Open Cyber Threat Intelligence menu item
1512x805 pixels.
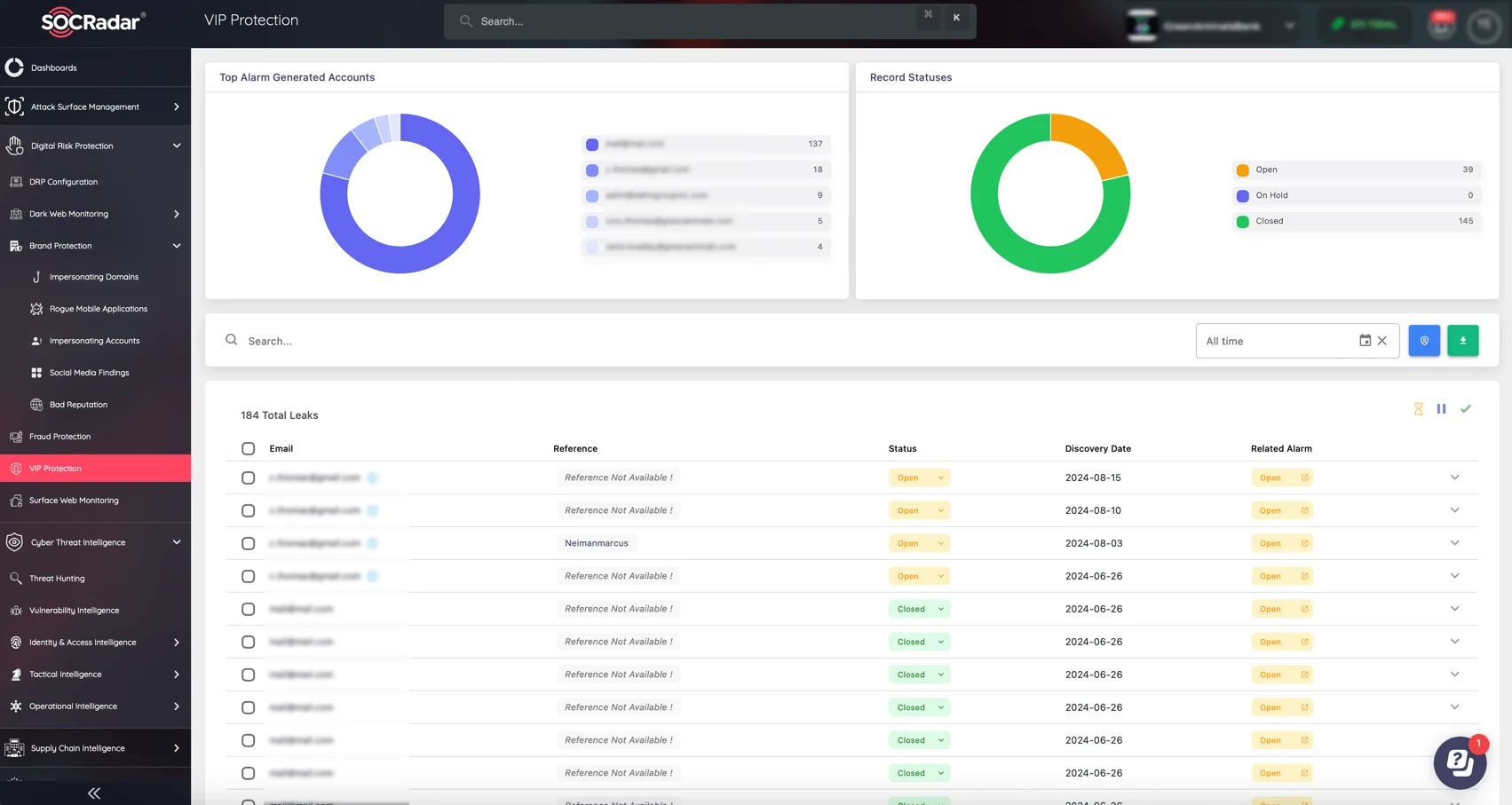(x=95, y=542)
